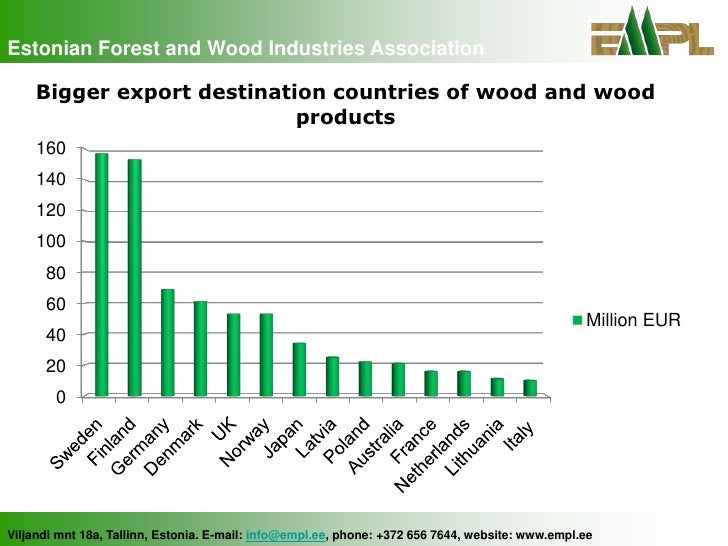Viewport: 728px width, 546px height.
Task: Select the UK axis label
Action: point(223,428)
